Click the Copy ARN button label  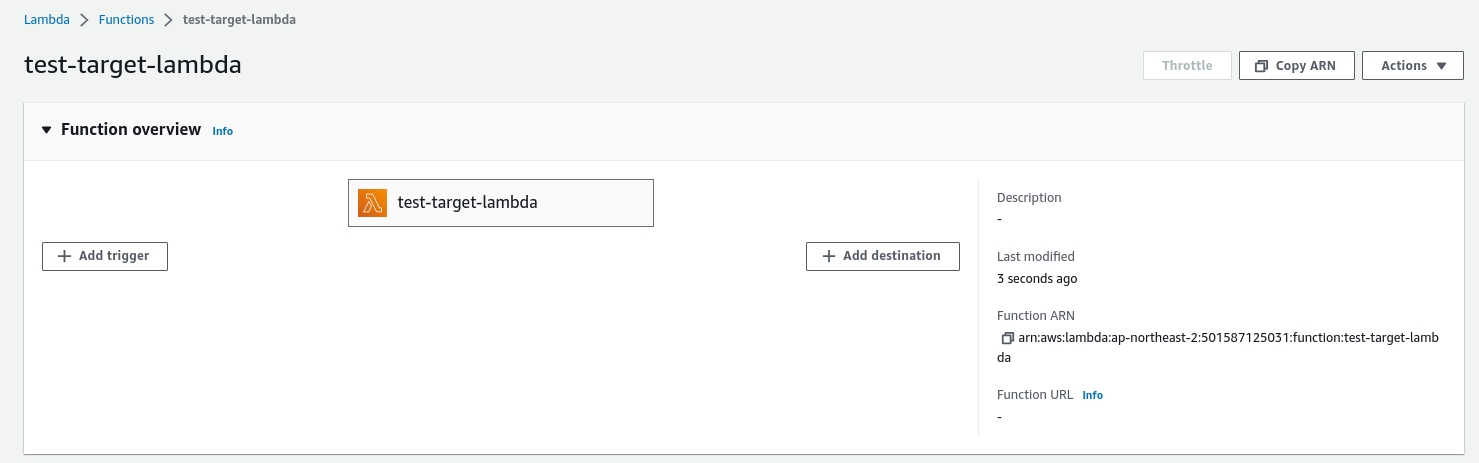(1305, 66)
